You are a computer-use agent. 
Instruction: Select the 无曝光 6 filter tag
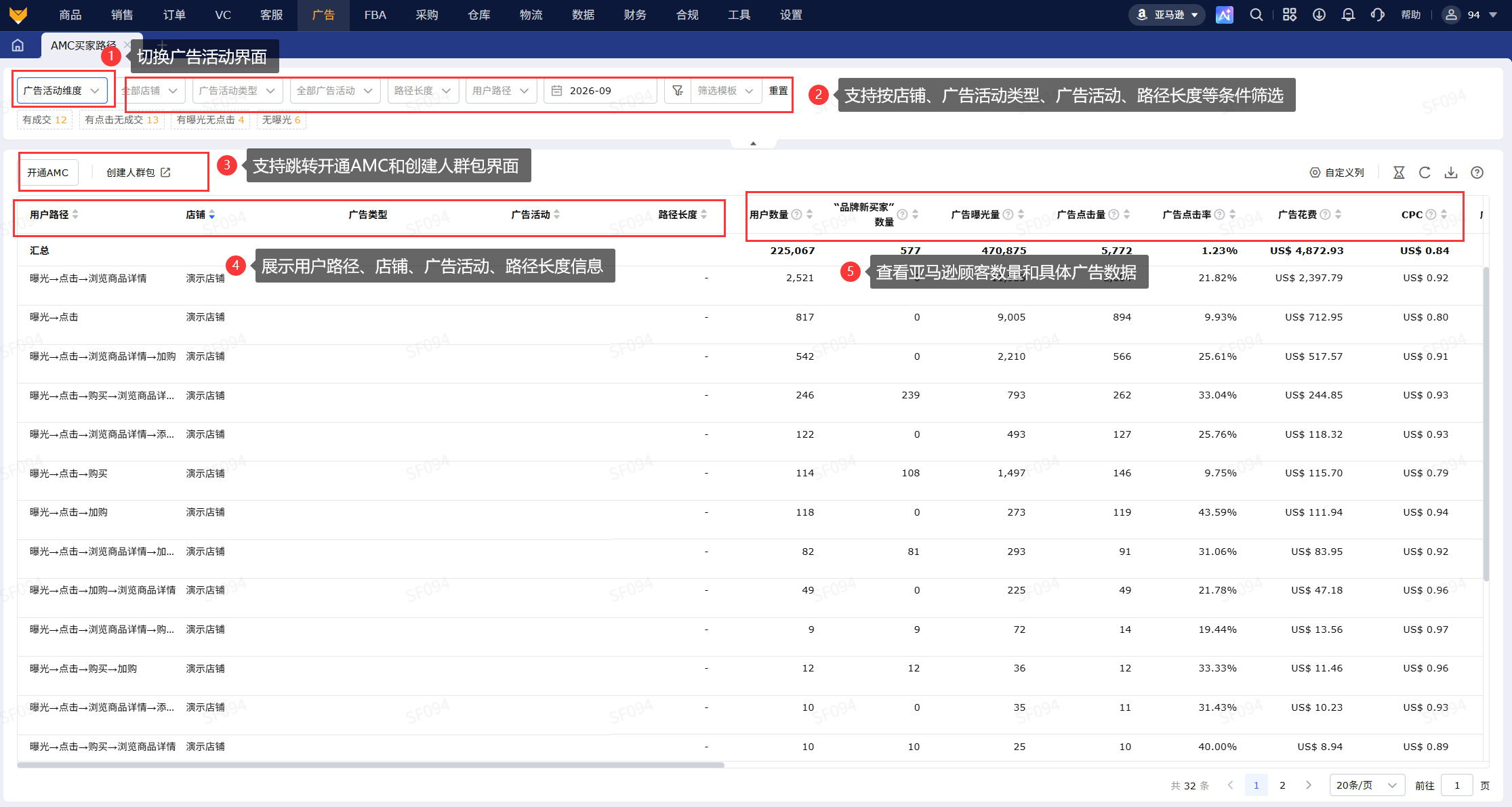click(281, 120)
